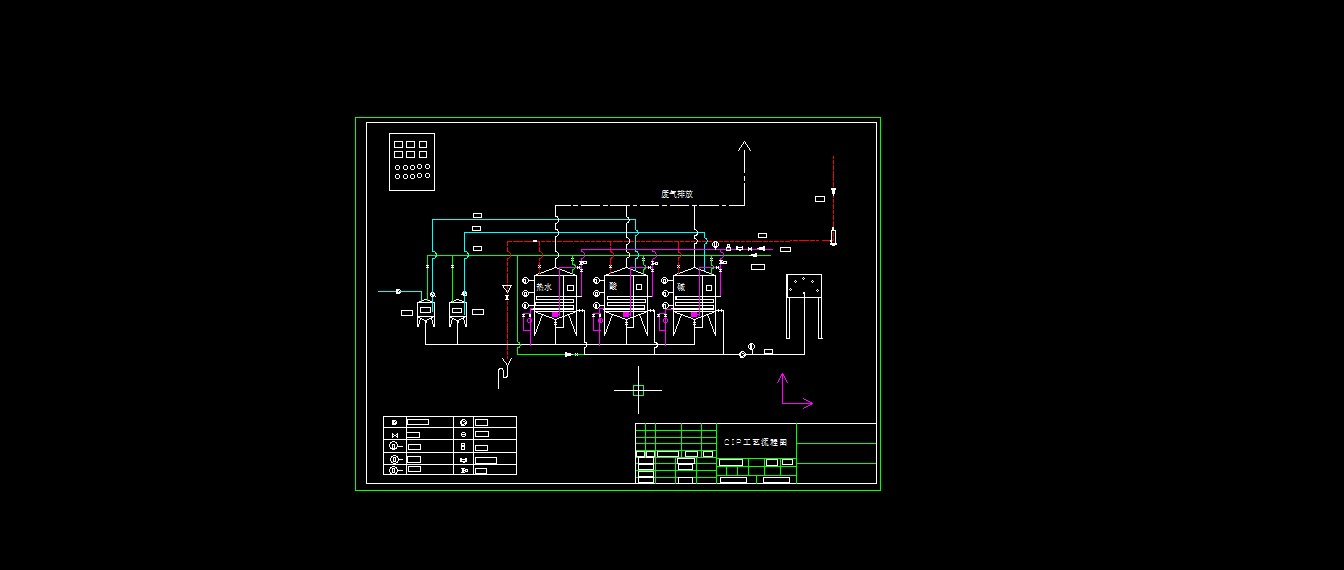Viewport: 1344px width, 570px height.
Task: Click the 废气排放 text label
Action: 677,194
